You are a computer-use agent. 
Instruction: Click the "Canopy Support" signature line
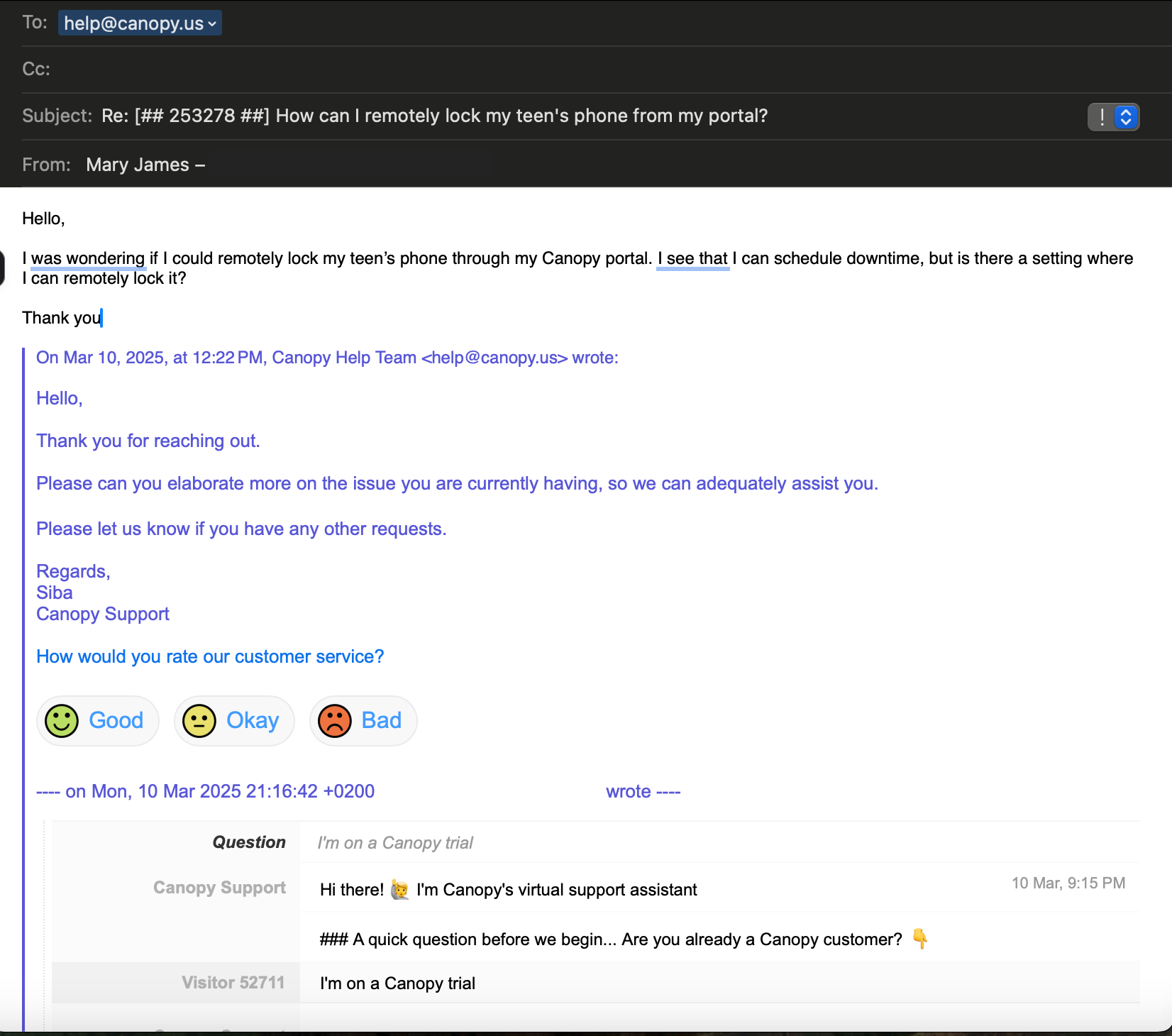tap(103, 614)
